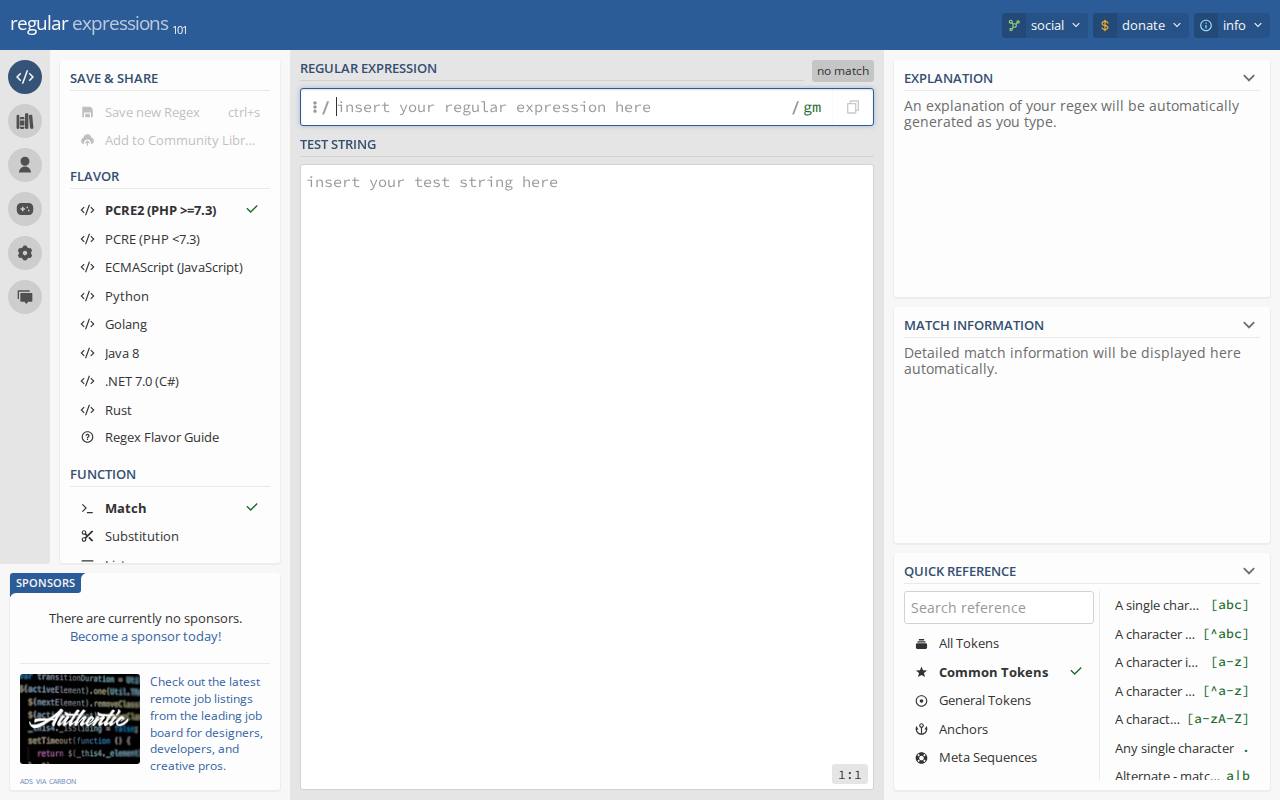Switch function to Substitution
The image size is (1280, 800).
pos(141,536)
